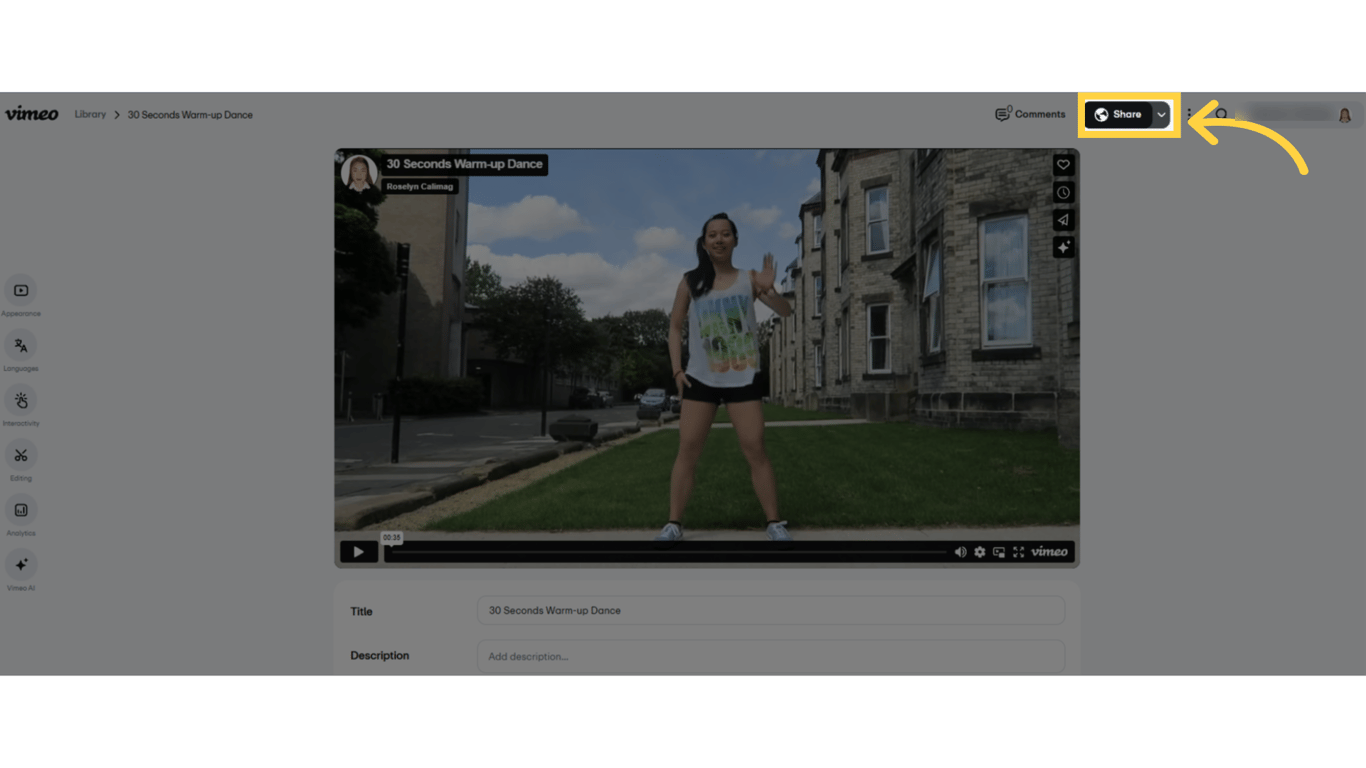Expand the Share dropdown arrow
Image resolution: width=1366 pixels, height=768 pixels.
click(1161, 114)
